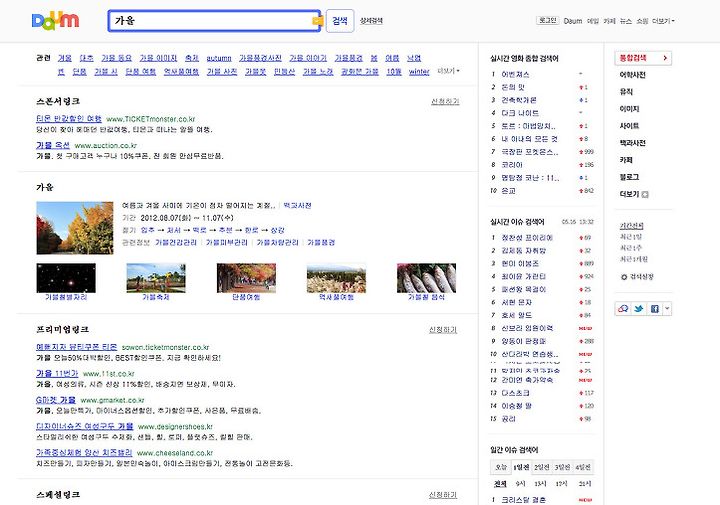The image size is (720, 505).
Task: Open the 백과사전 link after the definition
Action: click(x=297, y=206)
